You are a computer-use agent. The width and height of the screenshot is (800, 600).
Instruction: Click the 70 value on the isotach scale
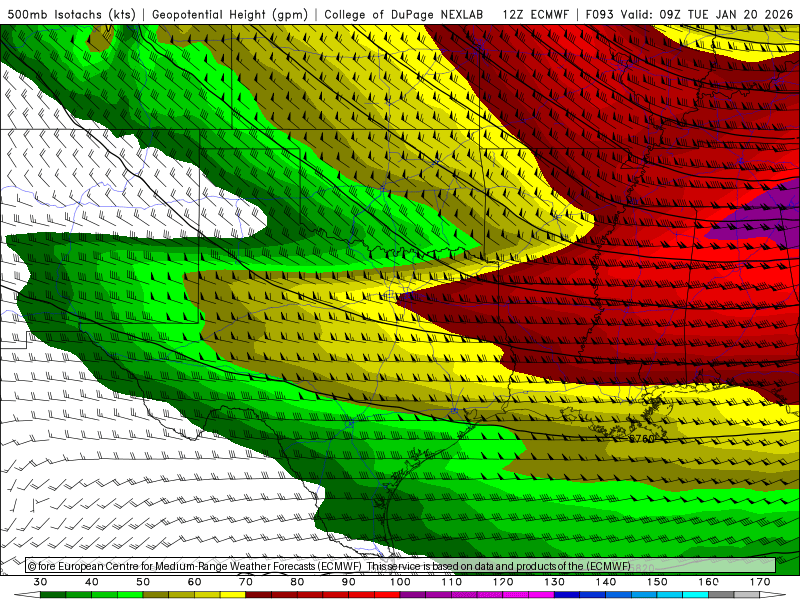tap(246, 582)
